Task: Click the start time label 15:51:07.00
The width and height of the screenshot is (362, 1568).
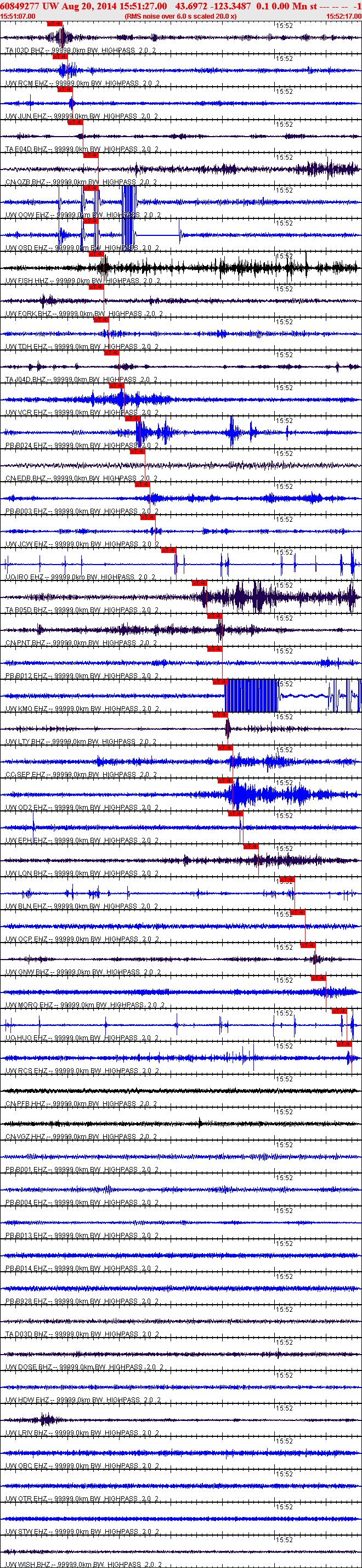Action: click(18, 16)
